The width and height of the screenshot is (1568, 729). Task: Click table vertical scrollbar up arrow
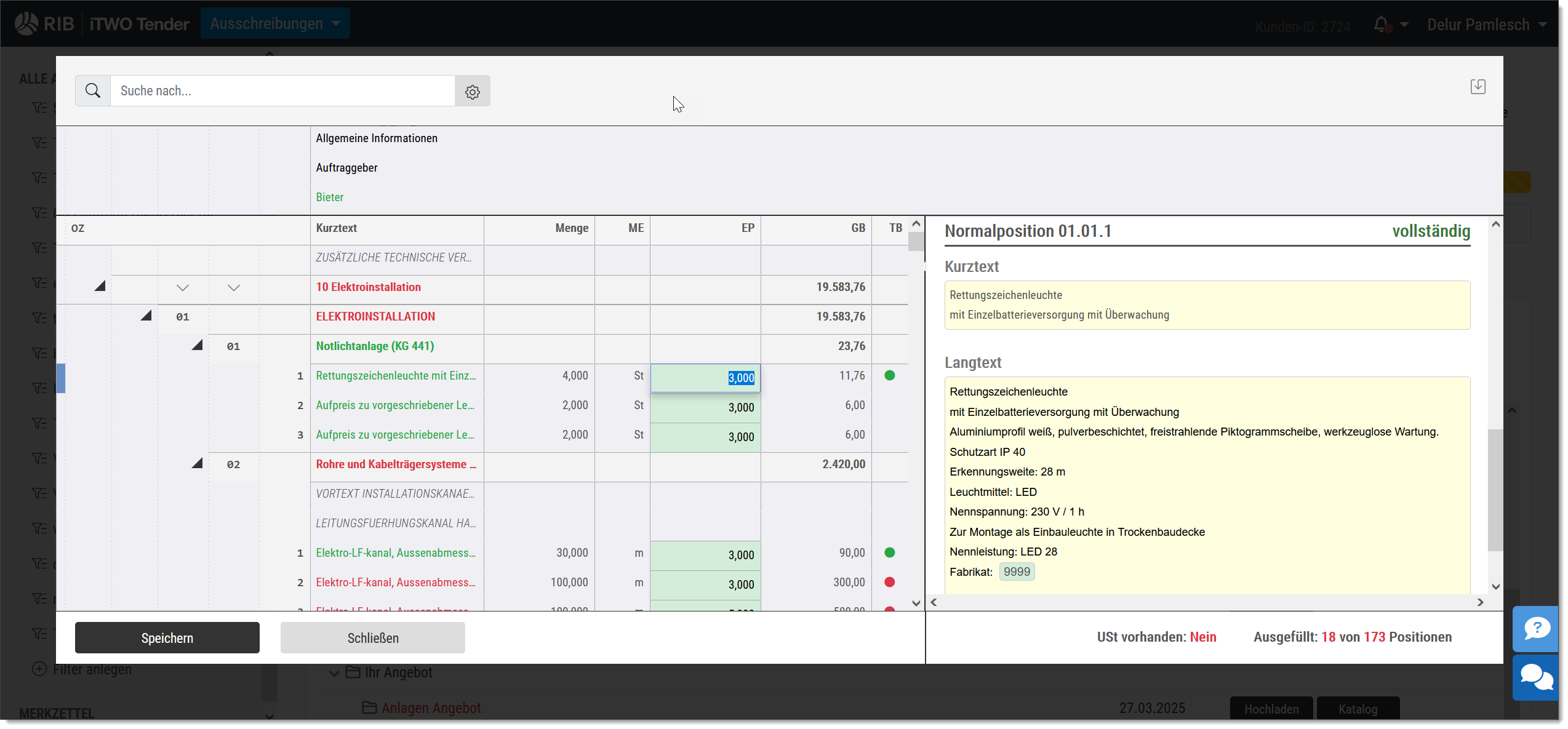click(x=916, y=224)
